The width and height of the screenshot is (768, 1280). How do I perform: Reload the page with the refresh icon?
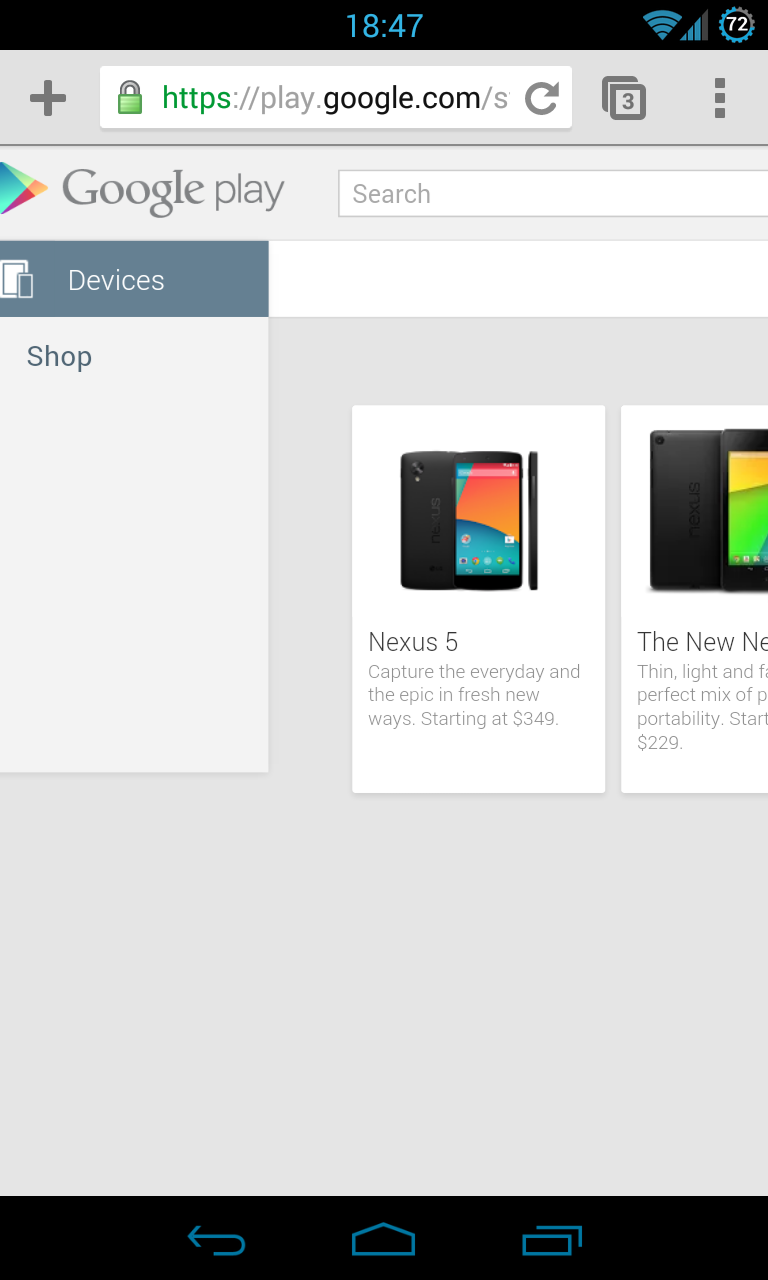[542, 98]
